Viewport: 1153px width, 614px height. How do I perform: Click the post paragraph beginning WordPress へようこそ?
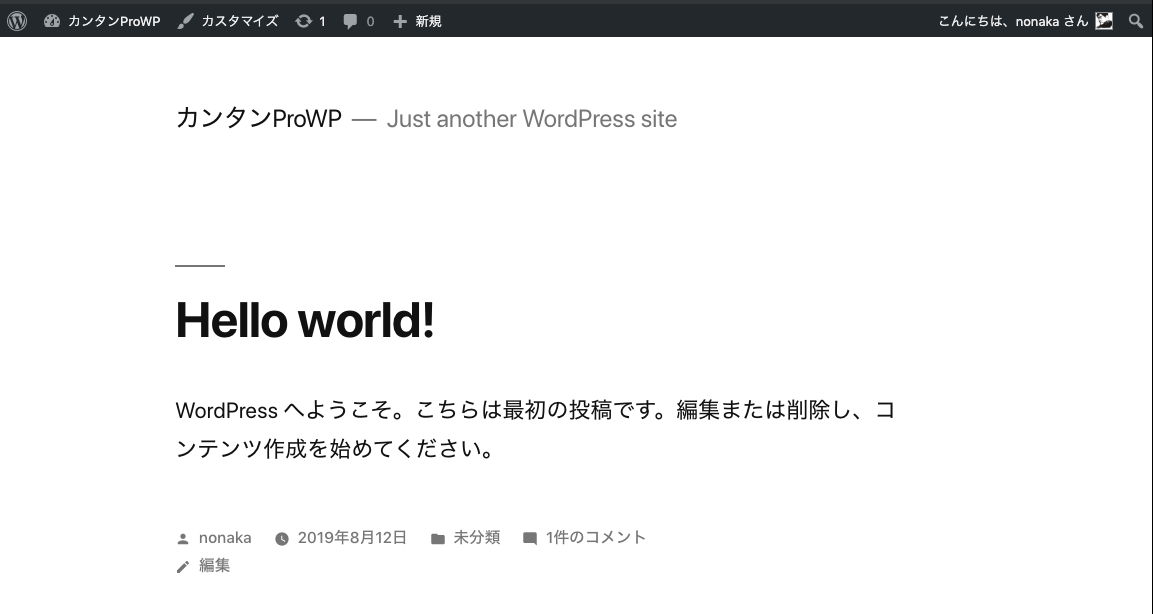point(535,429)
